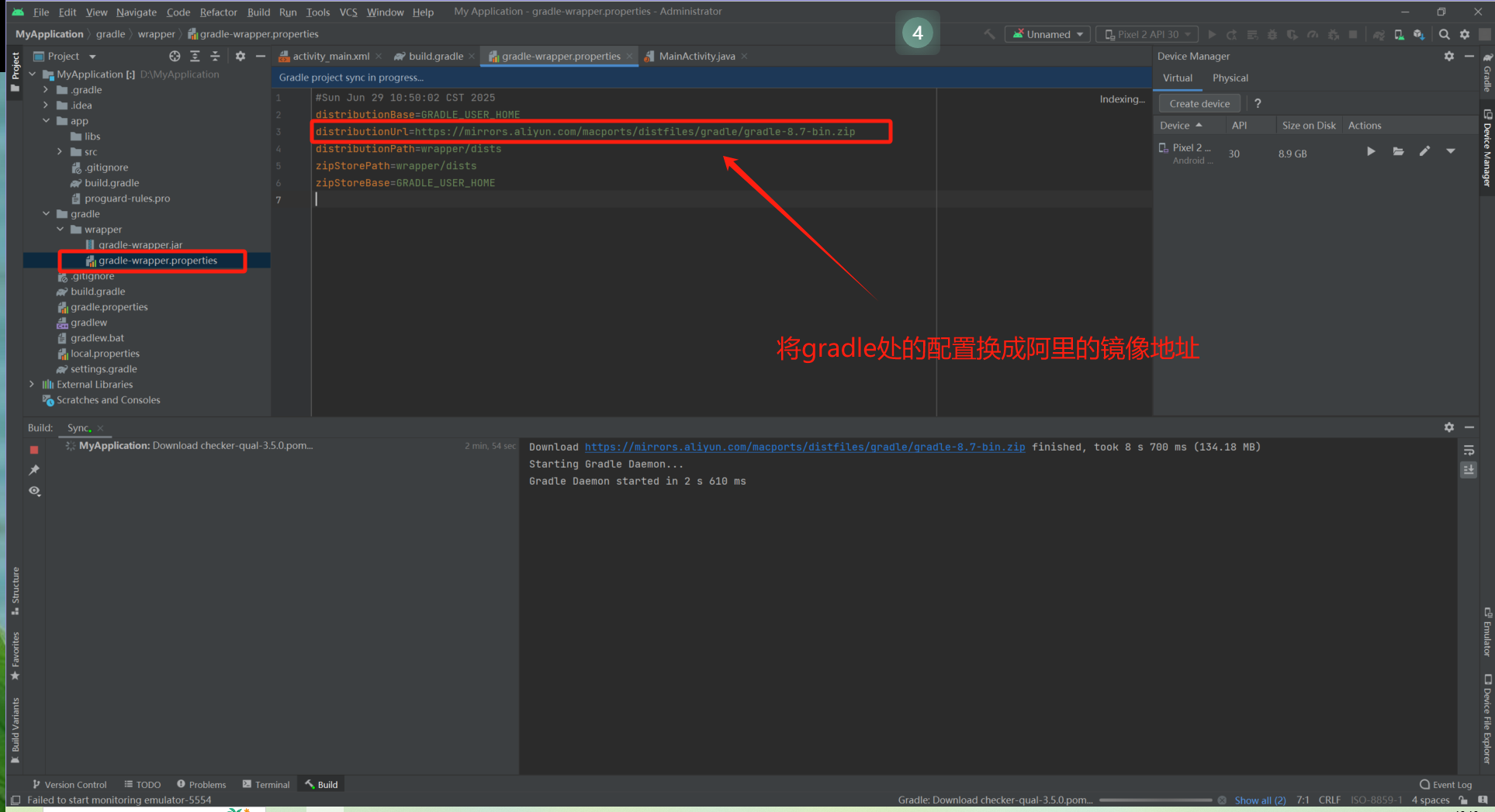Open the Version Control tool window
The image size is (1495, 812).
coord(68,784)
